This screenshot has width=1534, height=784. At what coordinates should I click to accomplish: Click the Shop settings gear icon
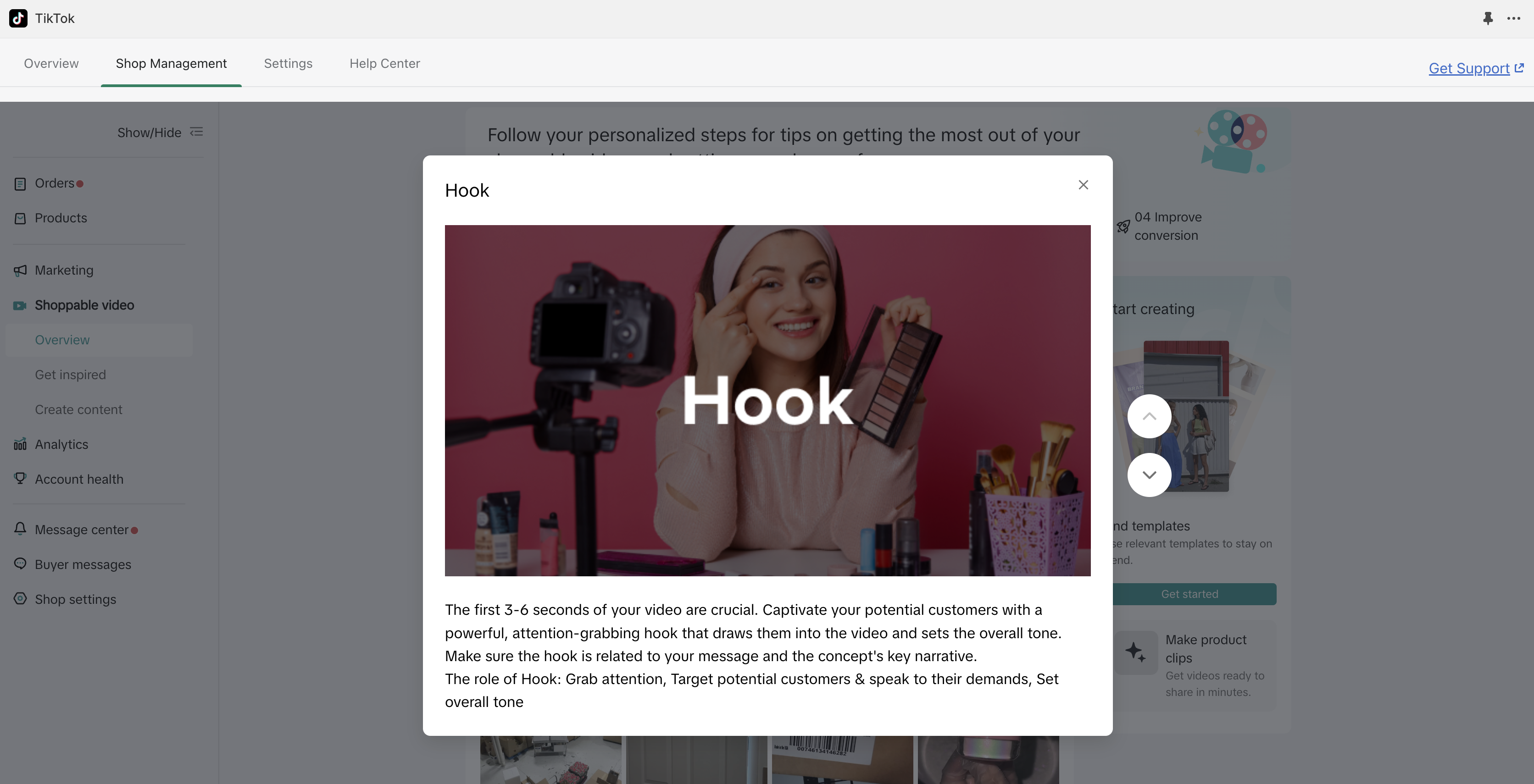click(20, 599)
